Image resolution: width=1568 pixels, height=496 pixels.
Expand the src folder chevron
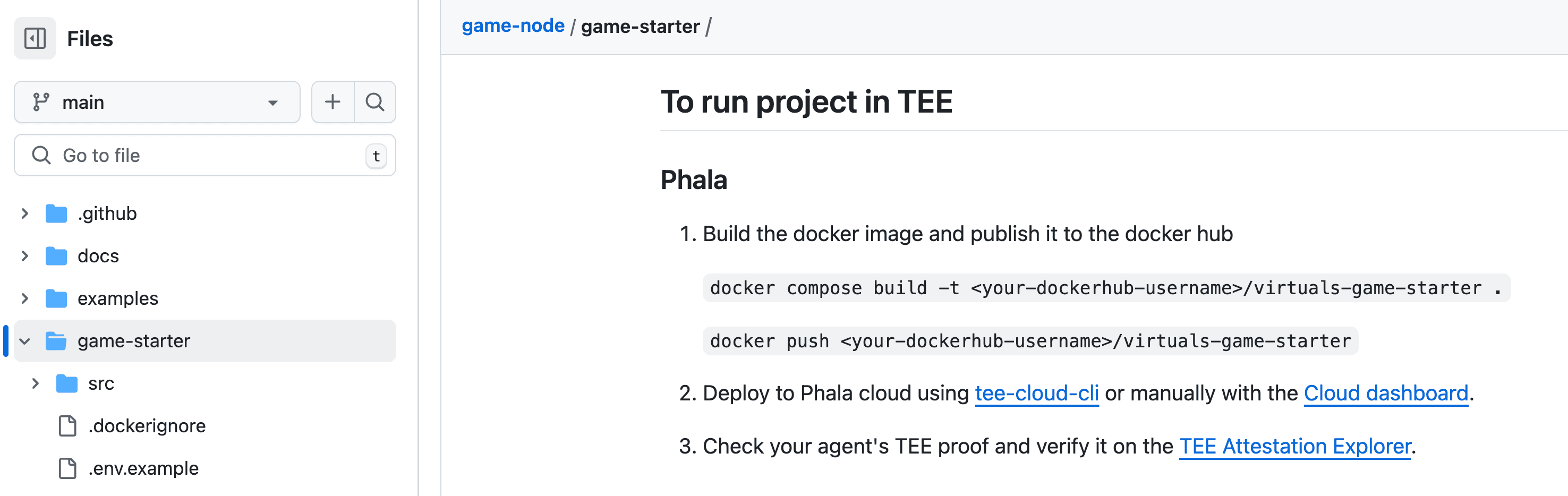(35, 383)
